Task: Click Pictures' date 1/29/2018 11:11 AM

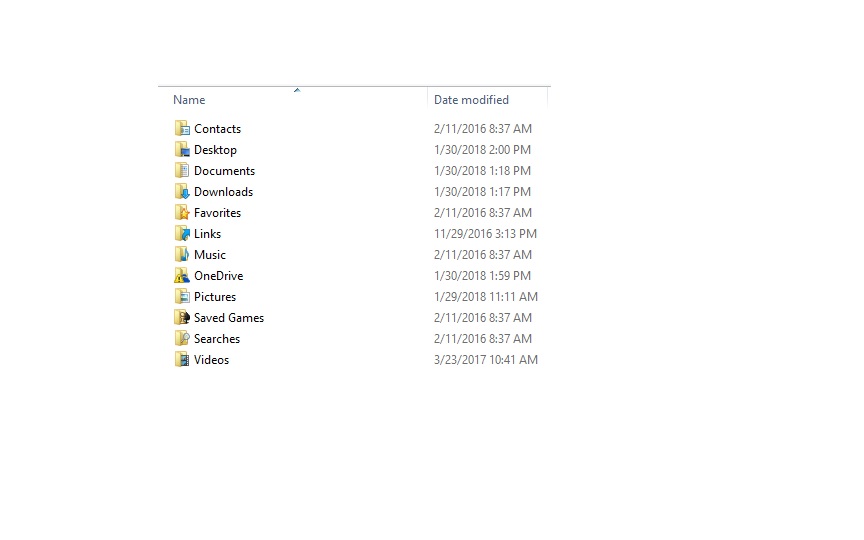Action: click(486, 296)
